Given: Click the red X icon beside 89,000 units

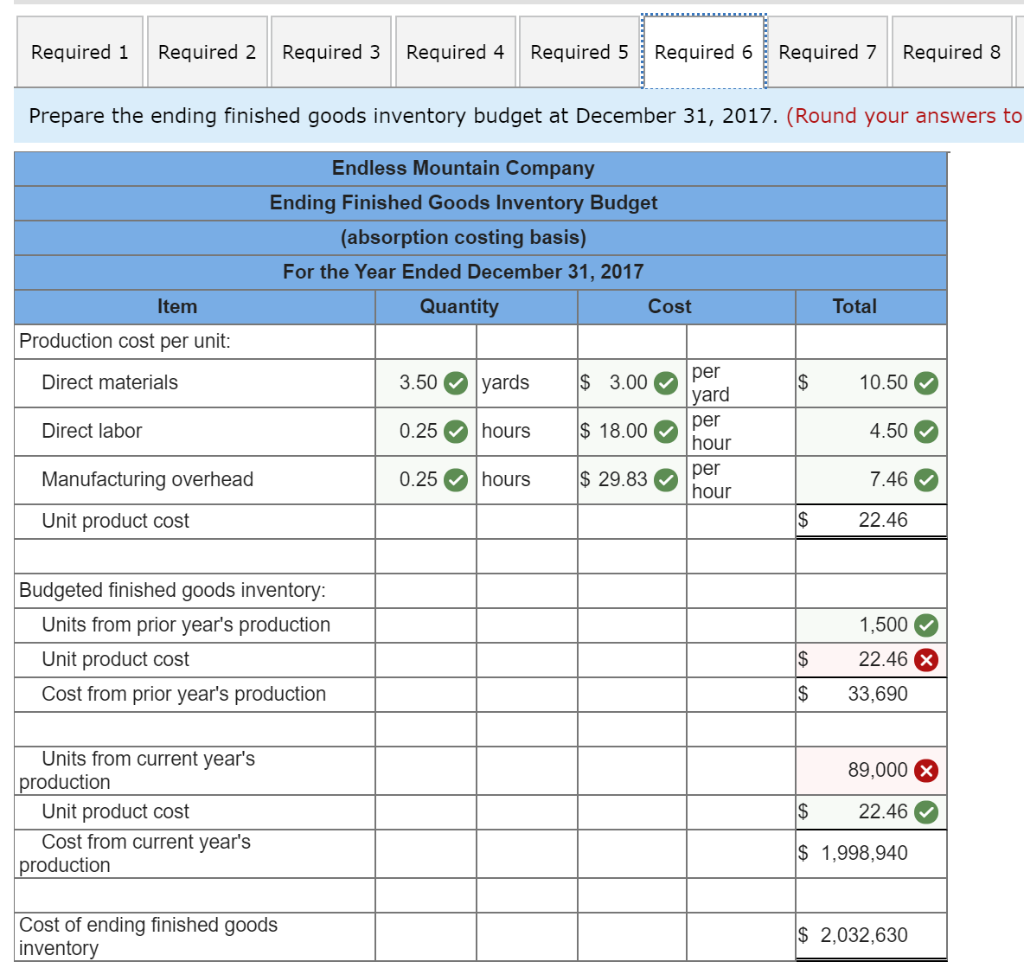Looking at the screenshot, I should (926, 771).
